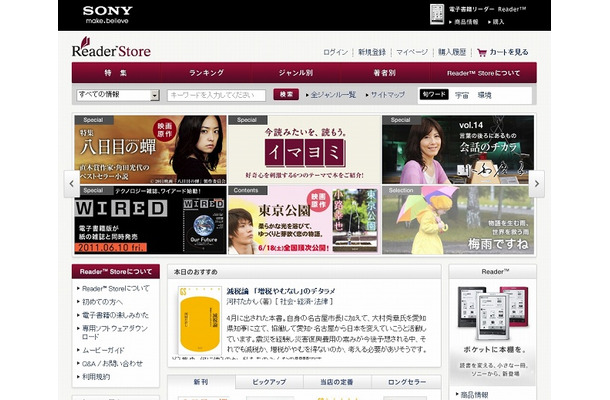Select the 著者別 menu tab
The width and height of the screenshot is (610, 400).
click(x=385, y=73)
